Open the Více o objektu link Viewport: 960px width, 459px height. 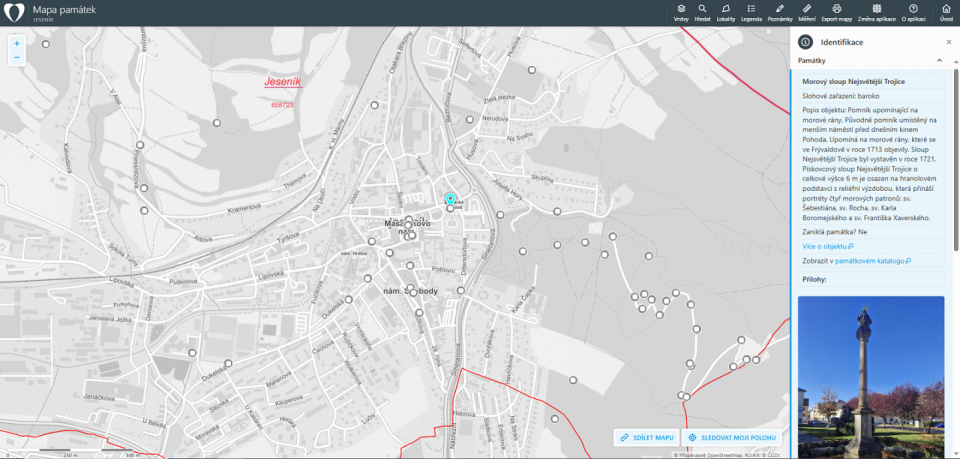(827, 245)
